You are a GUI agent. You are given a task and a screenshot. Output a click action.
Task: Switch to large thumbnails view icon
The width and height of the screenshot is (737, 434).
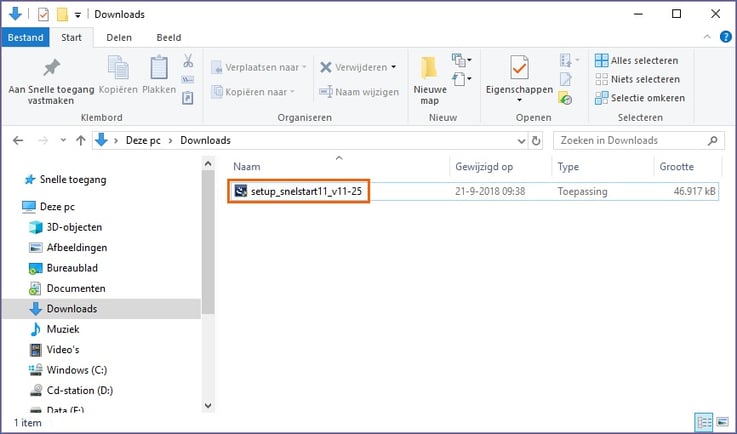pos(723,422)
